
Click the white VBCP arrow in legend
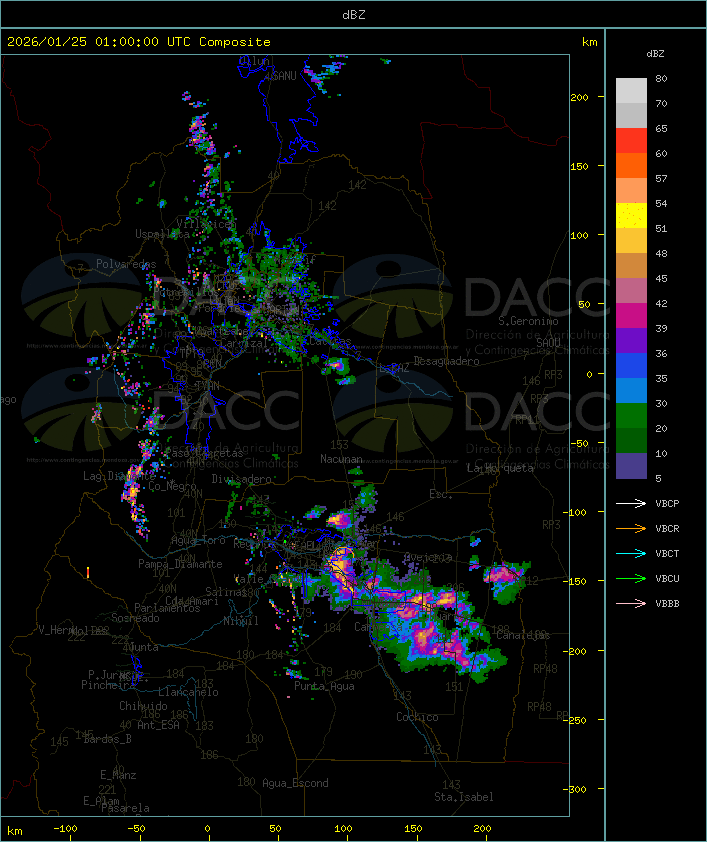[630, 503]
